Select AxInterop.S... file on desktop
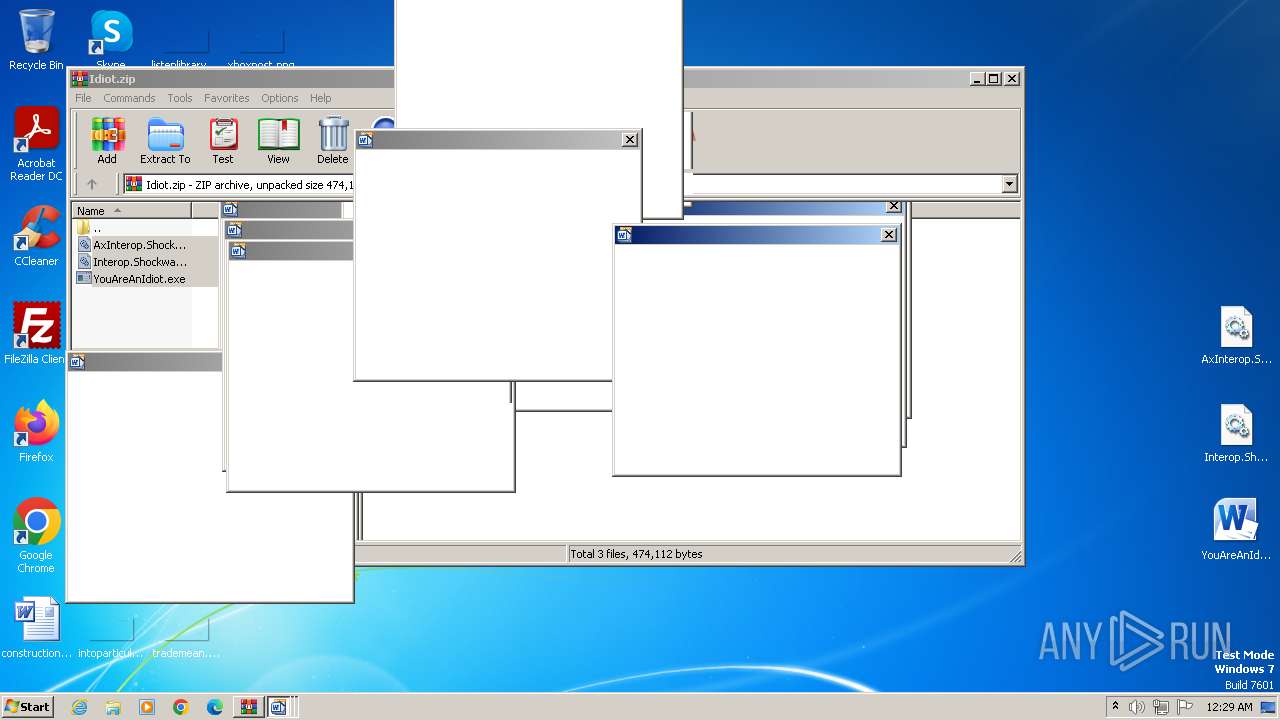The image size is (1280, 720). (1237, 336)
